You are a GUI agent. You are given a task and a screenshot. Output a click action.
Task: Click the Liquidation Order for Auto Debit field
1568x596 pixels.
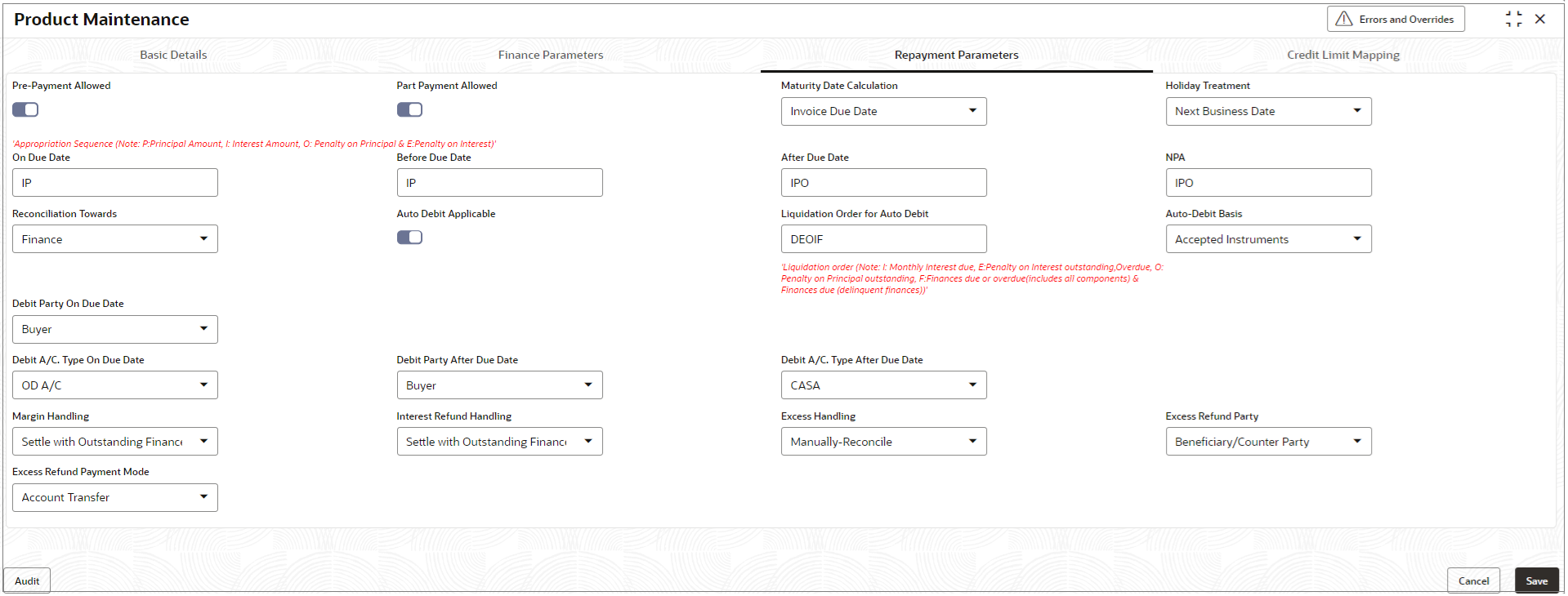883,239
